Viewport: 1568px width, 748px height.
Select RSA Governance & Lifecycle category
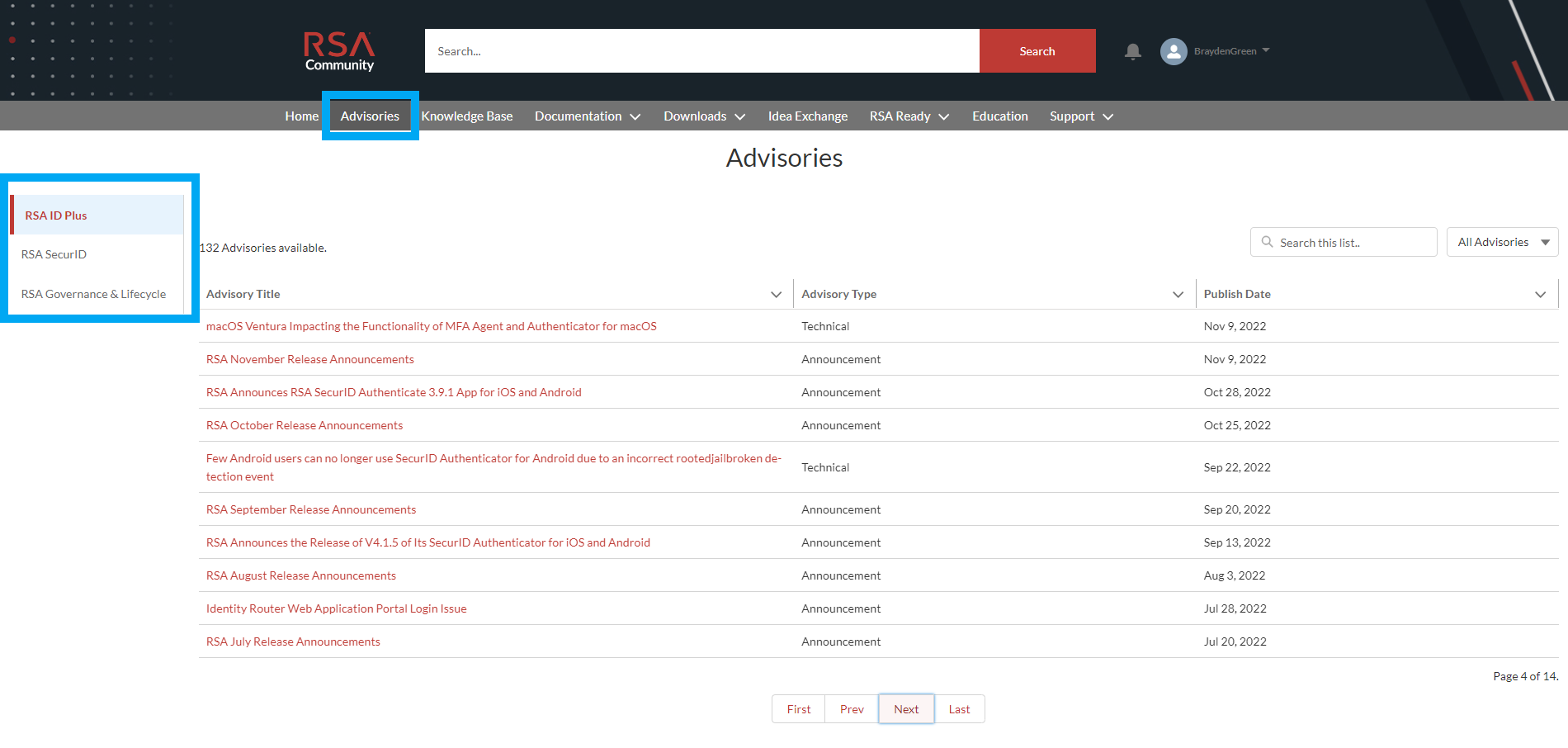[x=93, y=294]
